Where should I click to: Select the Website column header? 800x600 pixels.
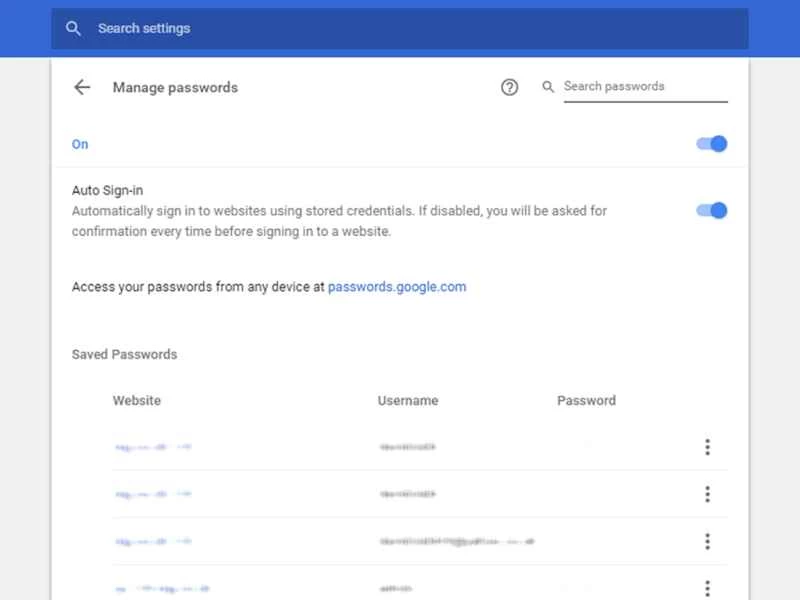(137, 400)
